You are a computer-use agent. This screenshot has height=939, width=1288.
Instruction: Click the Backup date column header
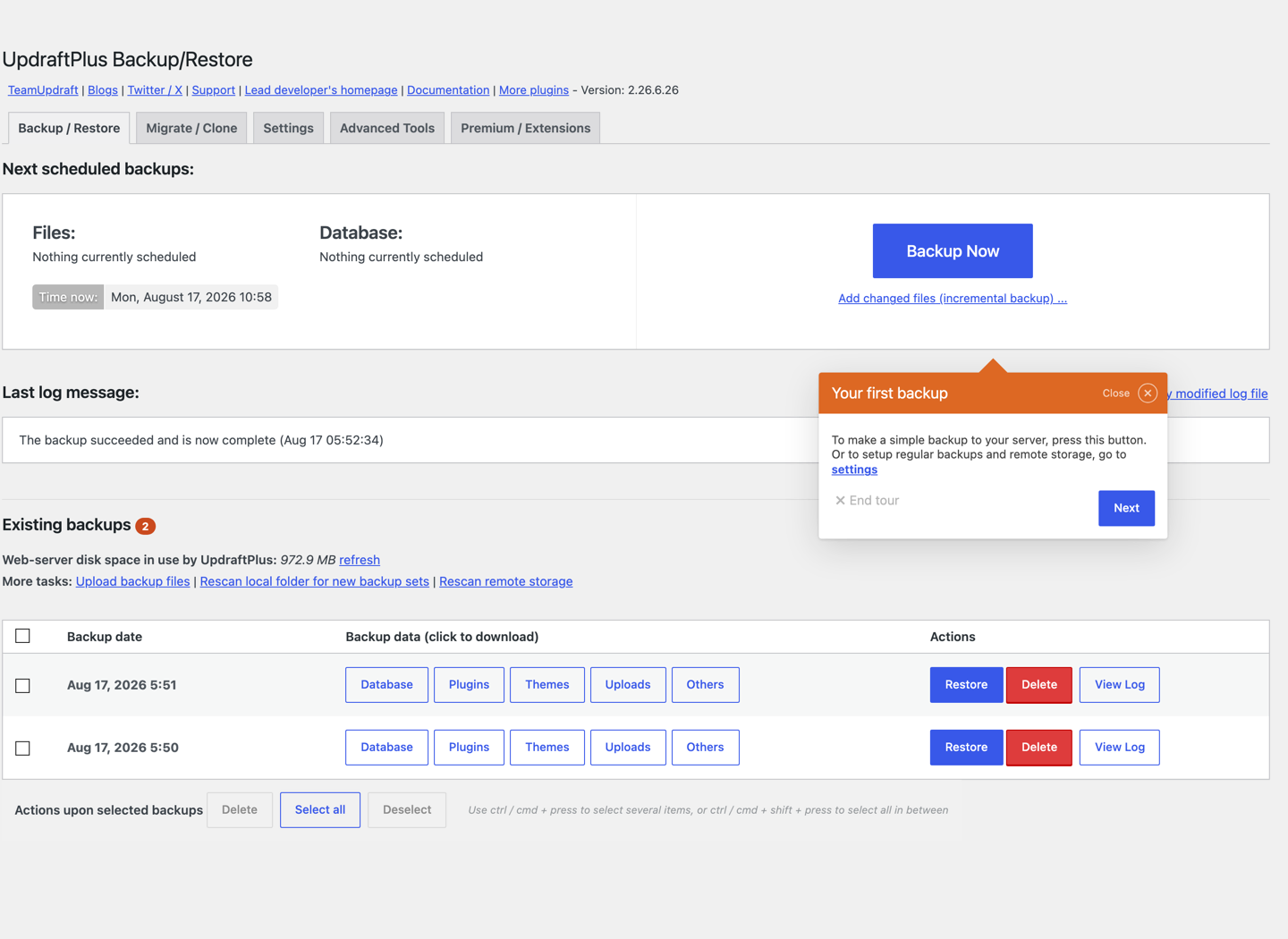tap(105, 637)
